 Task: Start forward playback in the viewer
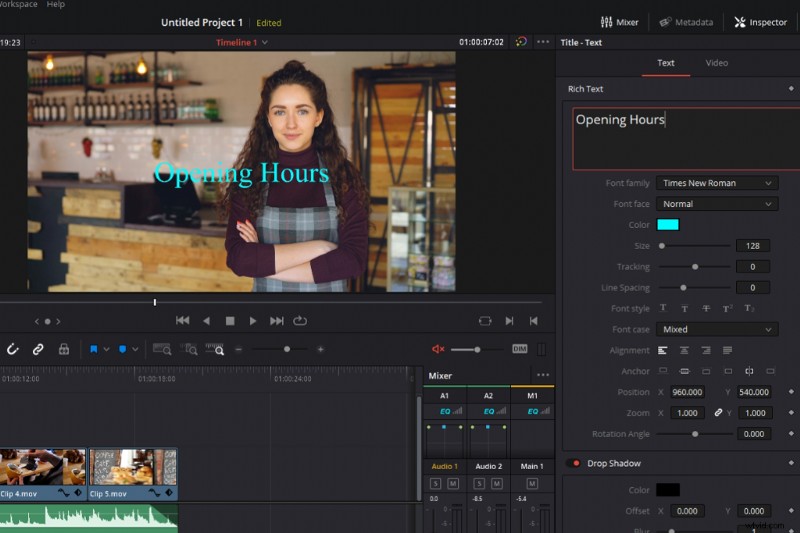click(253, 321)
